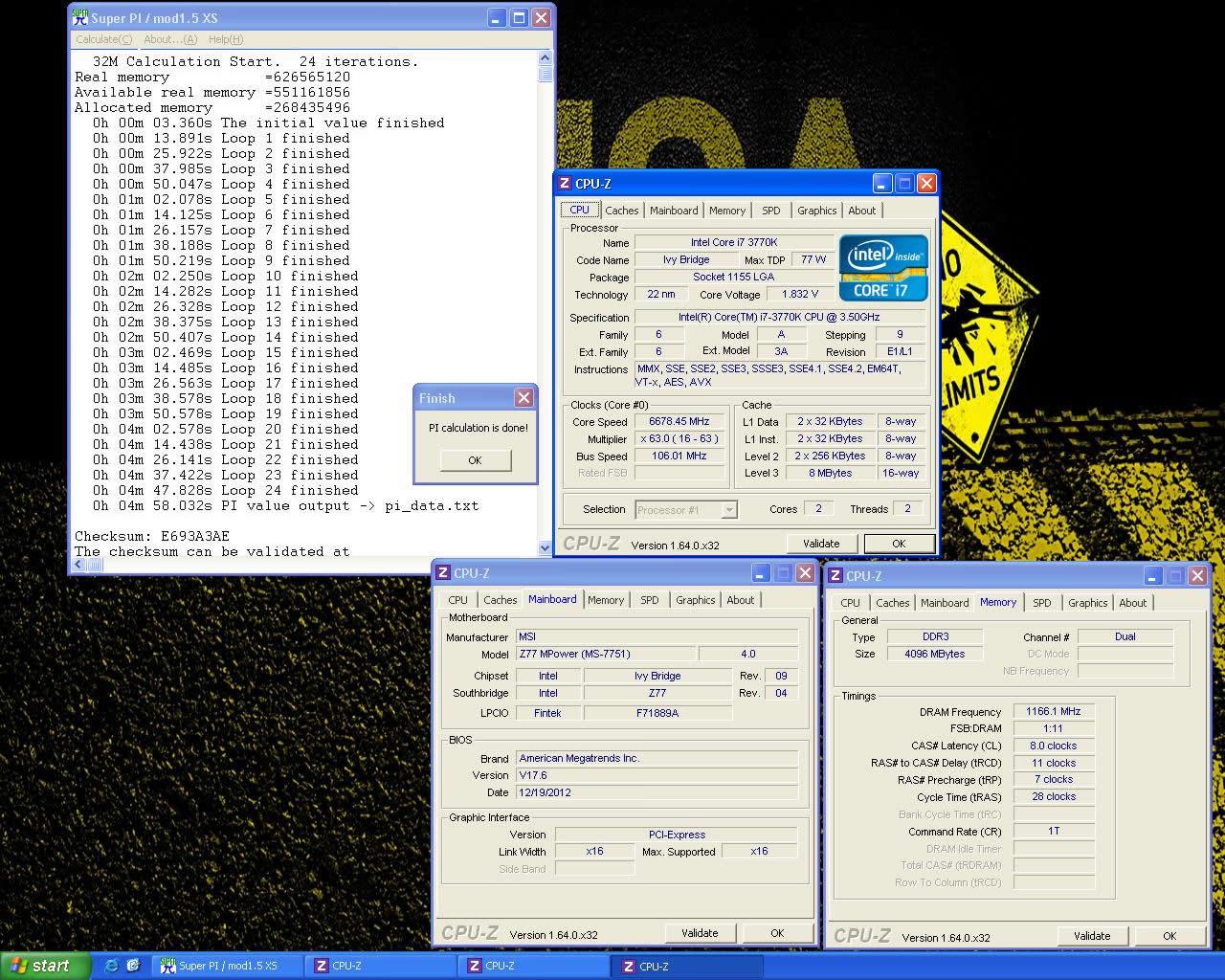
Task: Click Validate in Mainboard CPU-Z window
Action: click(x=700, y=933)
